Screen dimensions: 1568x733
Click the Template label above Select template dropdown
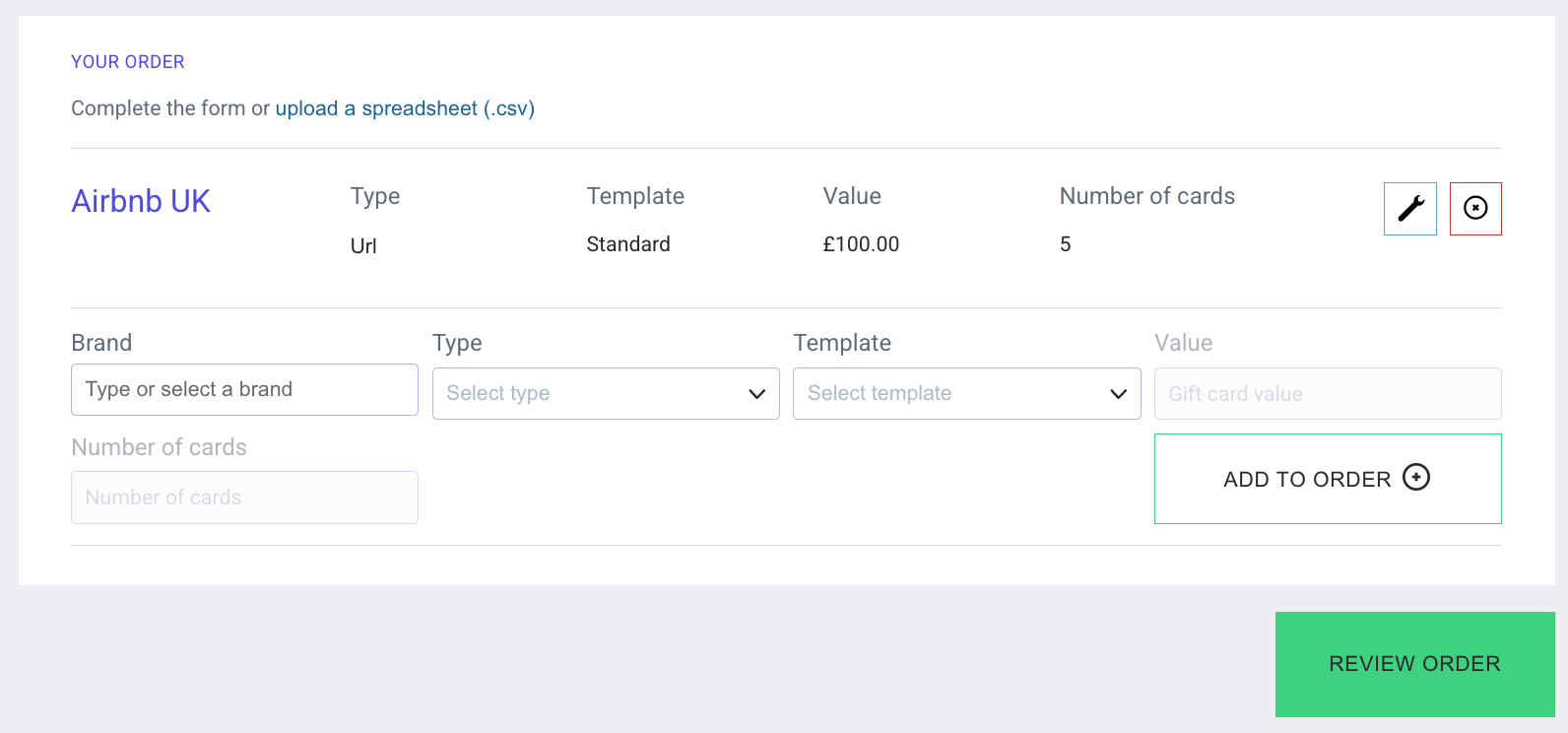pos(842,343)
